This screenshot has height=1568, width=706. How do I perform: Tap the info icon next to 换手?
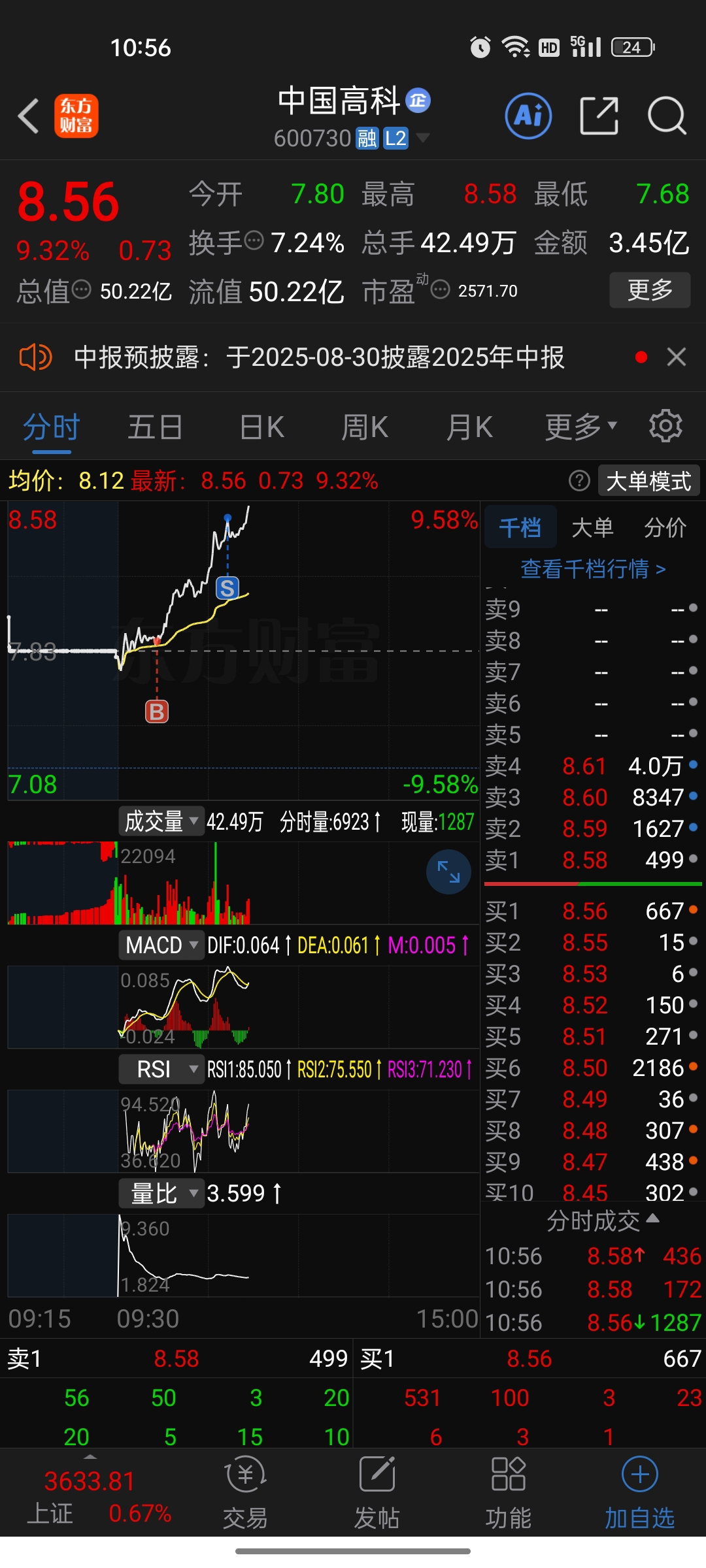coord(254,240)
